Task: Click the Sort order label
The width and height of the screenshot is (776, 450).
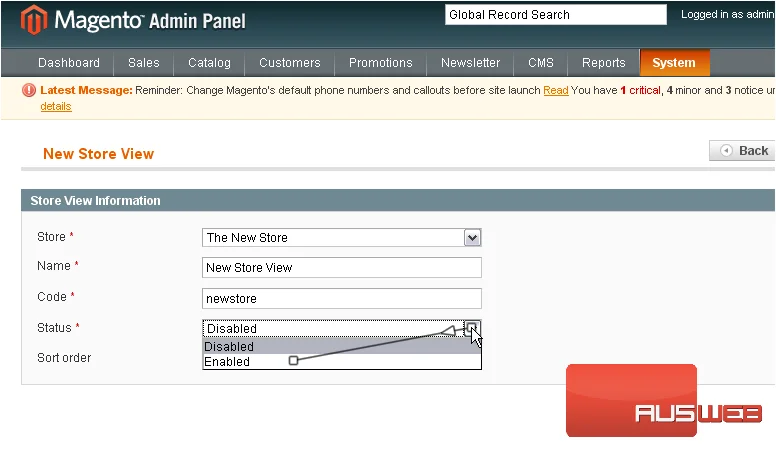Action: click(64, 358)
